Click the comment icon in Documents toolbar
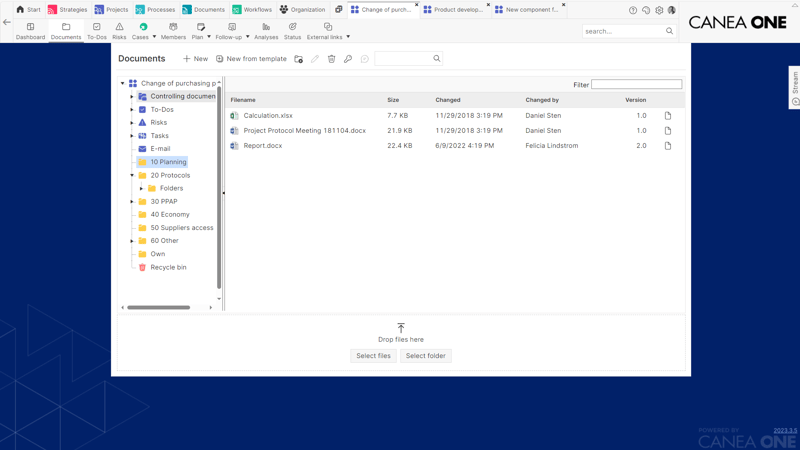The image size is (800, 450). [364, 59]
